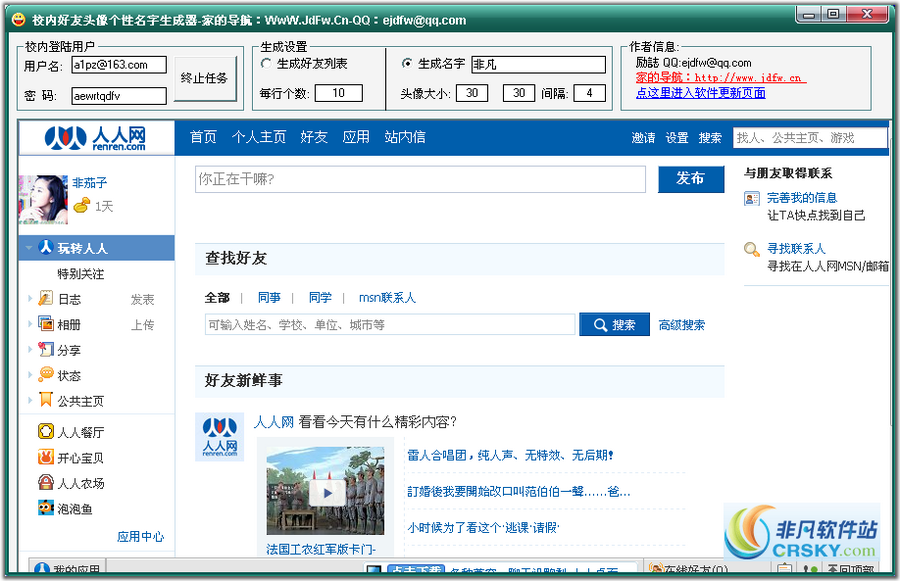Open 好友 in navigation bar
Viewport: 900px width, 581px height.
click(314, 137)
